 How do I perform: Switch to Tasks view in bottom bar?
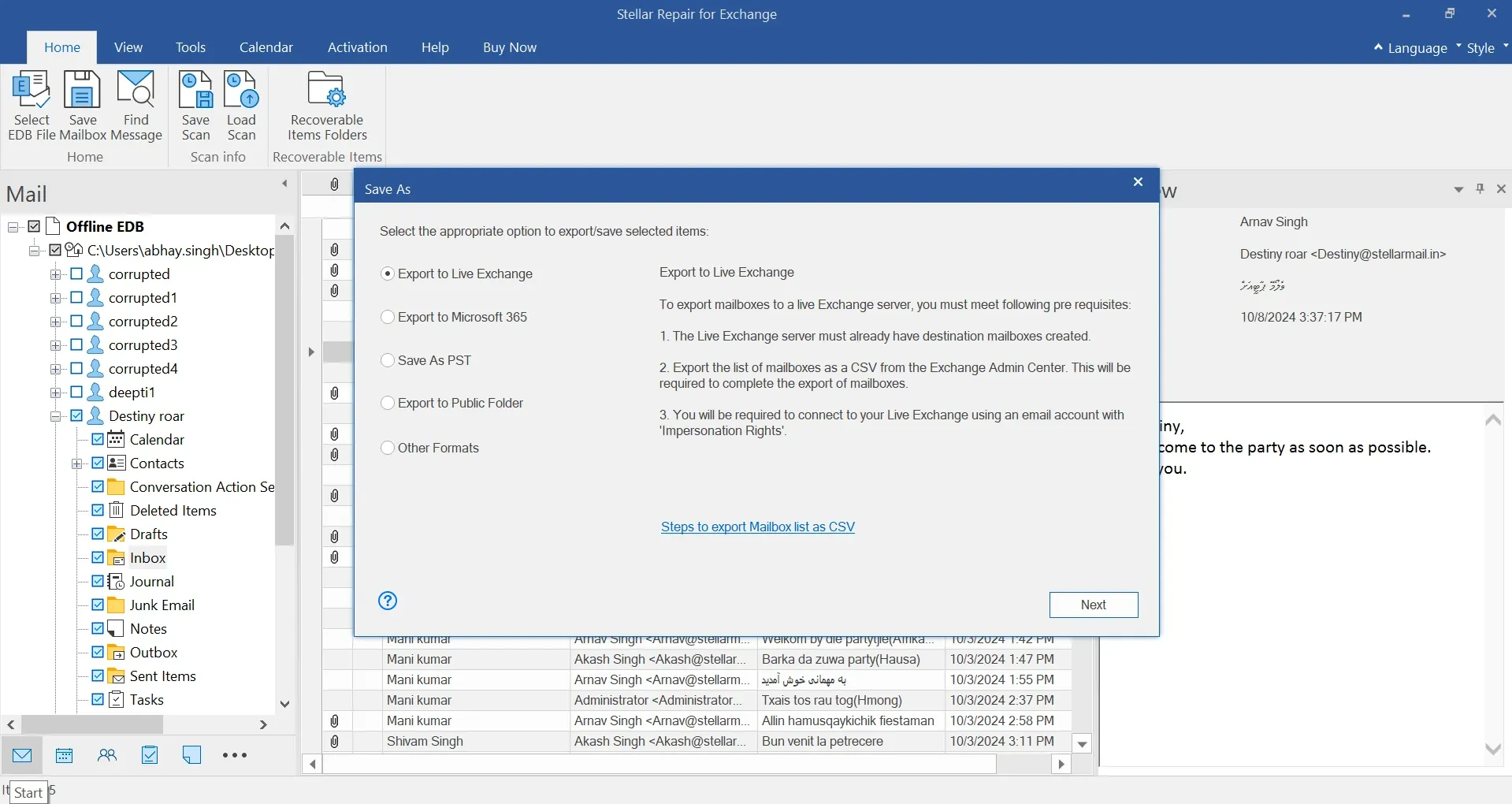coord(150,755)
